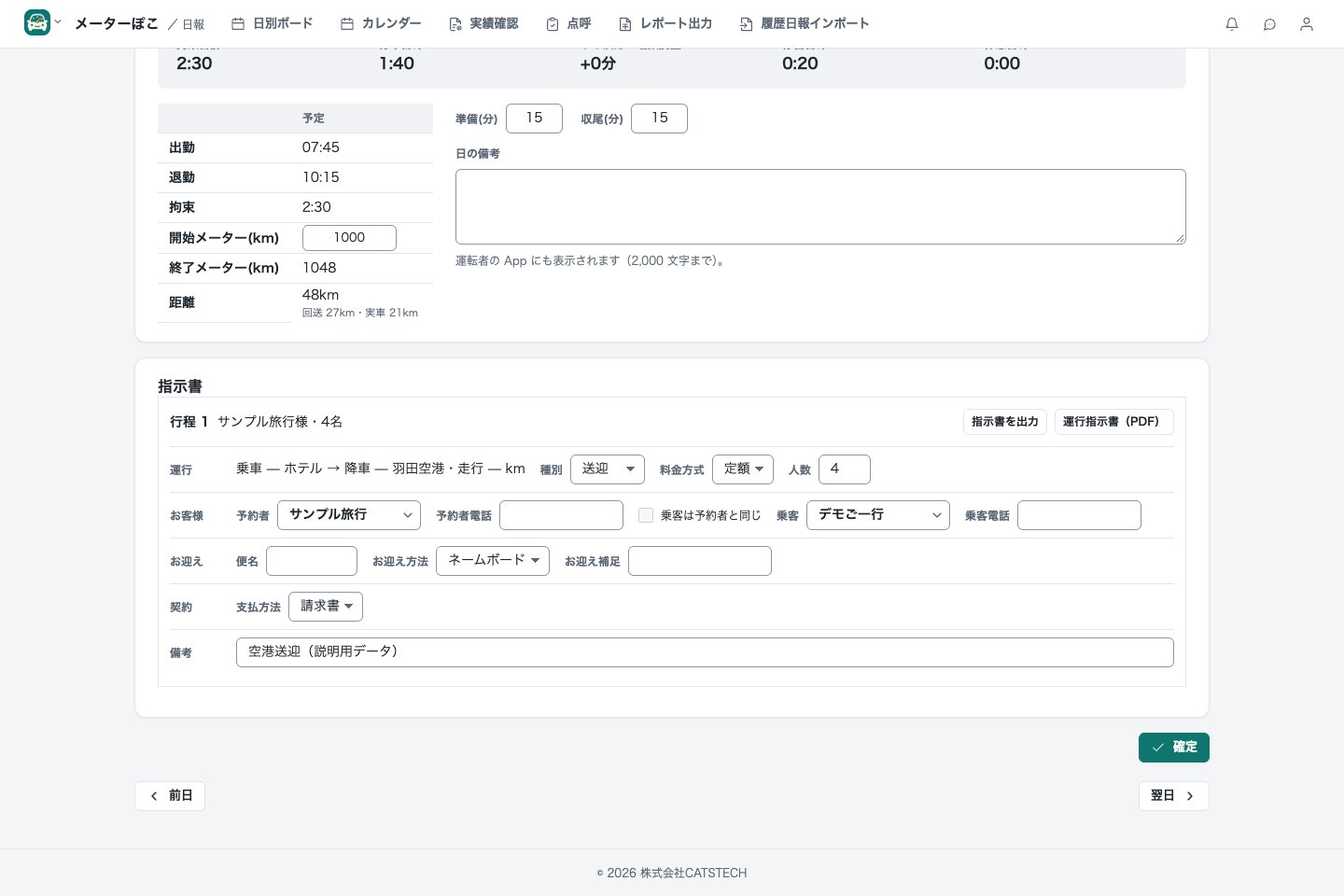
Task: Click the メーターぽこ app title
Action: [117, 23]
